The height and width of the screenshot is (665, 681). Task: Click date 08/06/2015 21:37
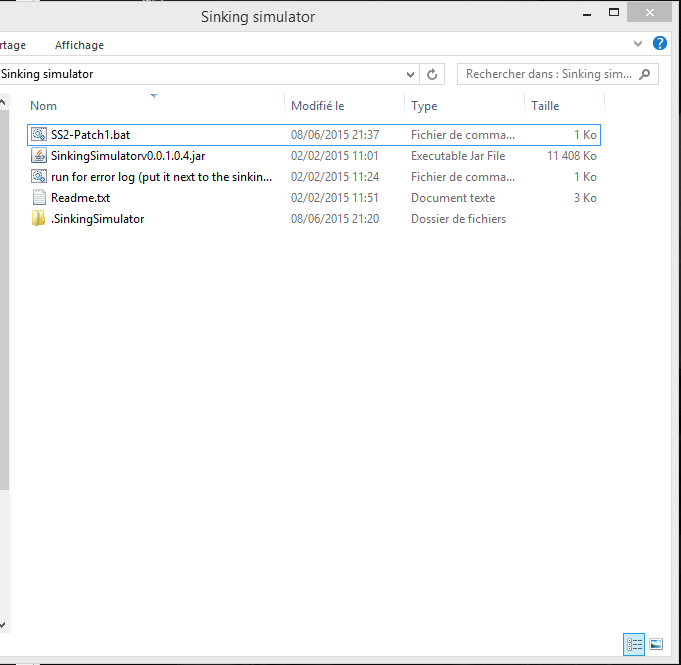coord(335,135)
